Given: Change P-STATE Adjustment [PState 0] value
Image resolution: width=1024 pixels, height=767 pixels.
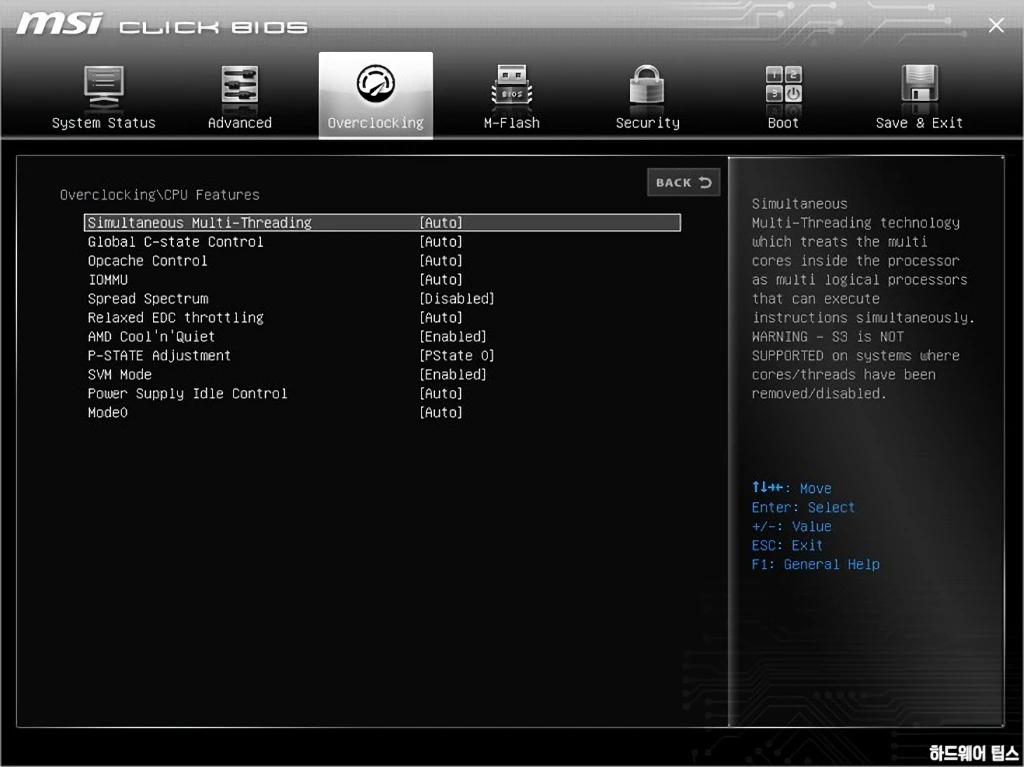Looking at the screenshot, I should [x=456, y=355].
